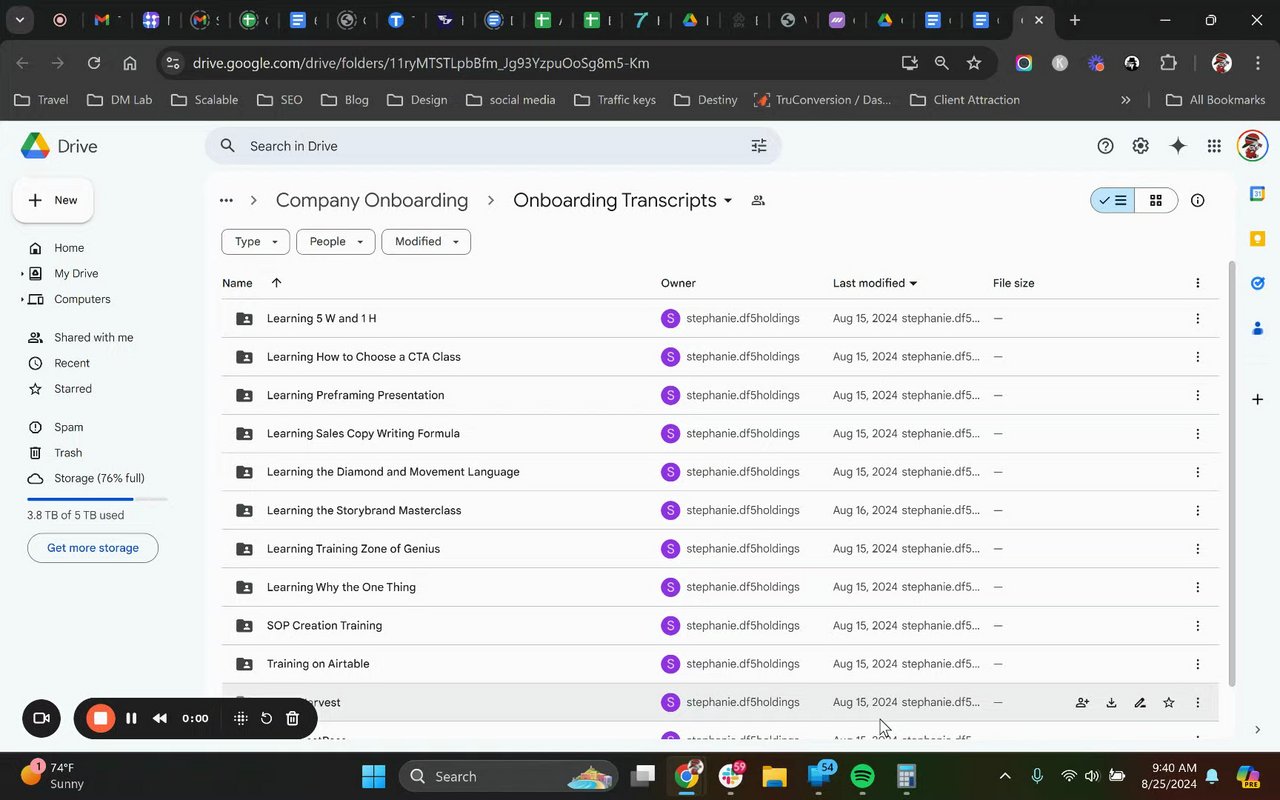The width and height of the screenshot is (1280, 800).
Task: Switch to list layout view
Action: pos(1113,200)
